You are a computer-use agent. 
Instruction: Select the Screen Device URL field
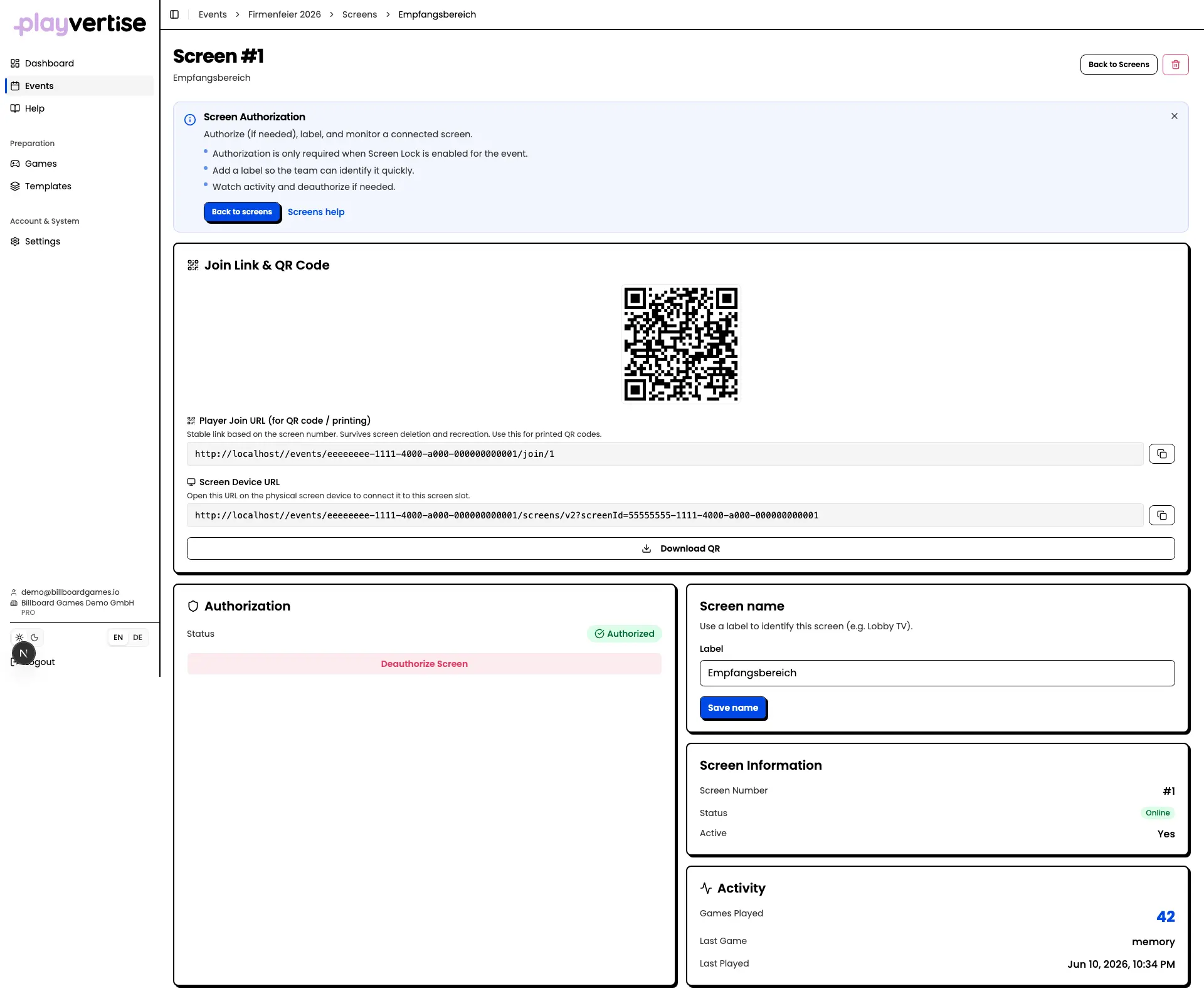click(665, 515)
